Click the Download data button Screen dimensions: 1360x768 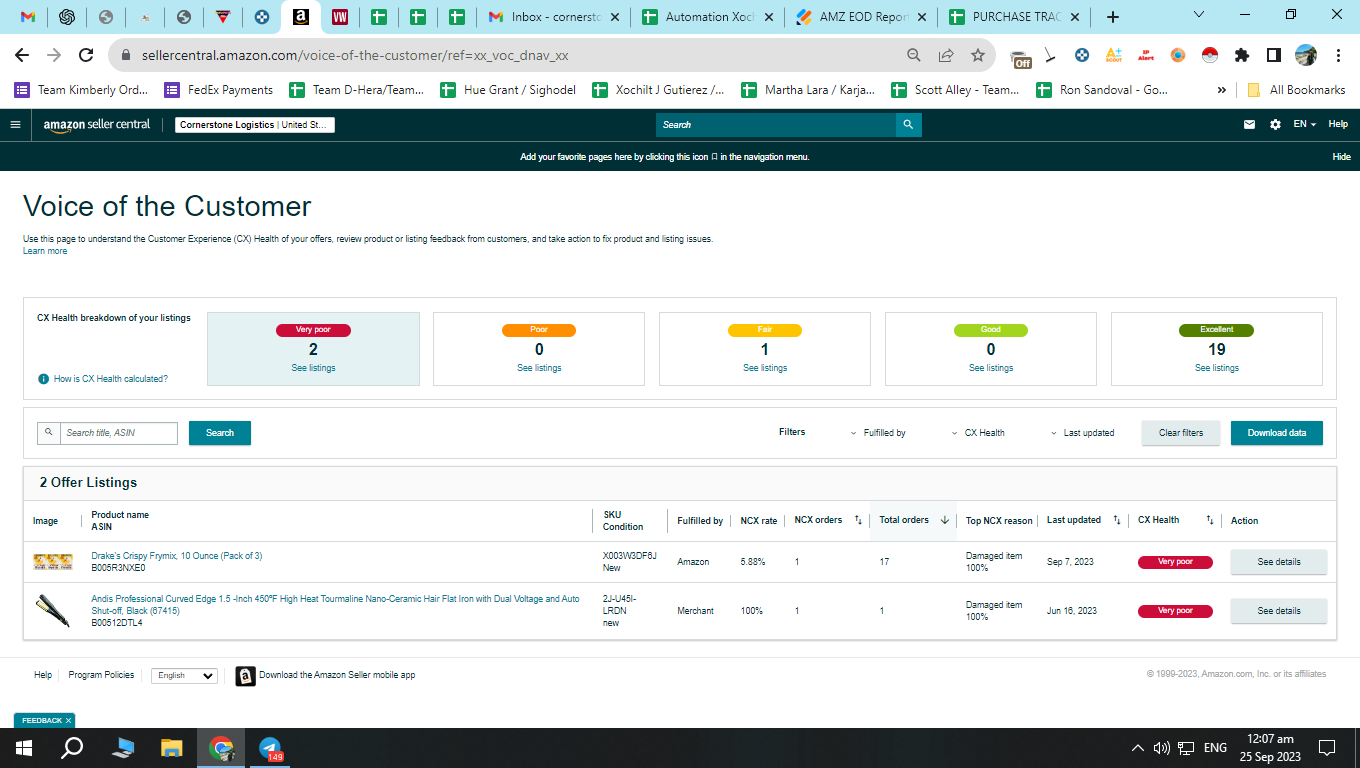point(1276,433)
